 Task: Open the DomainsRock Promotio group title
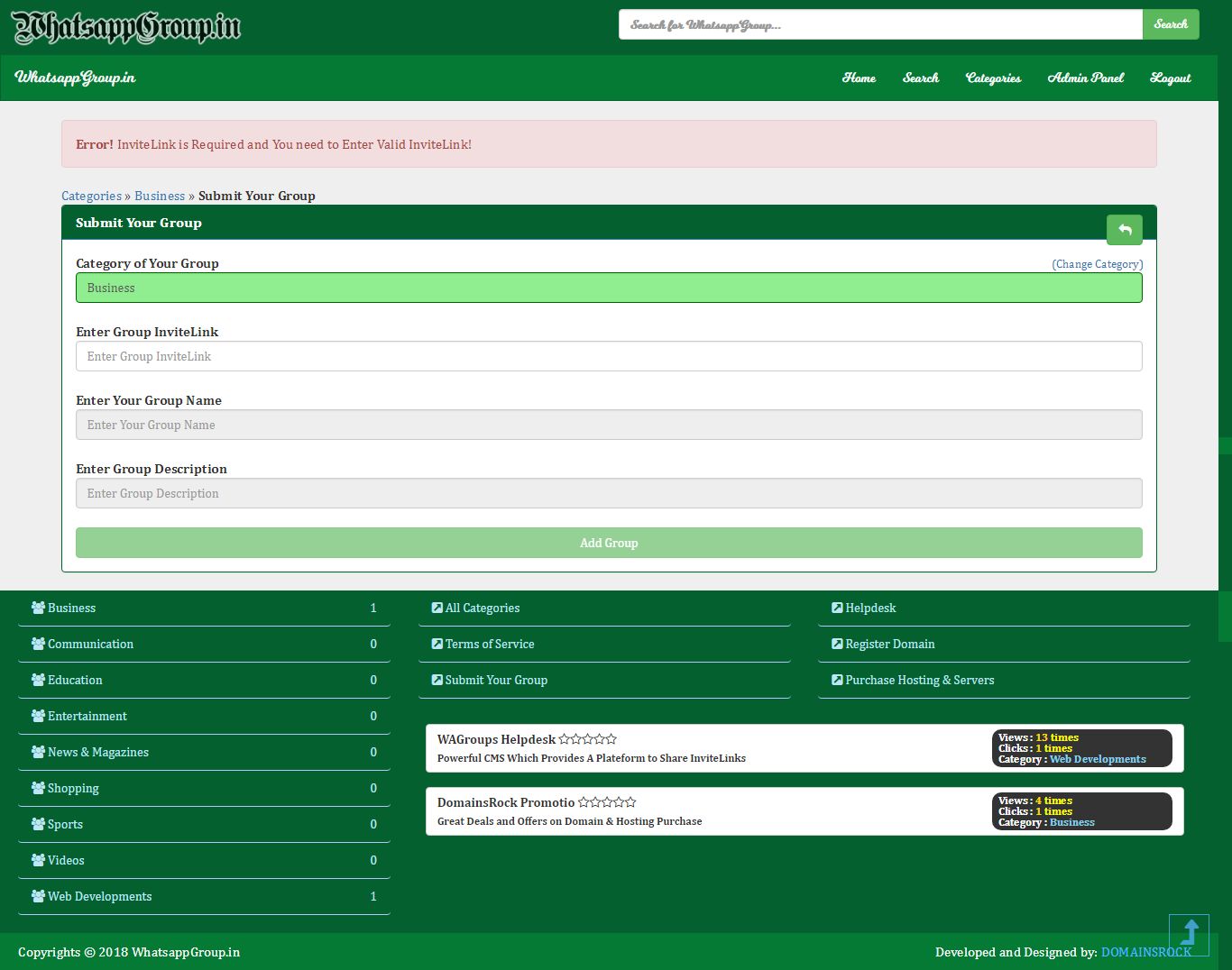[x=506, y=802]
